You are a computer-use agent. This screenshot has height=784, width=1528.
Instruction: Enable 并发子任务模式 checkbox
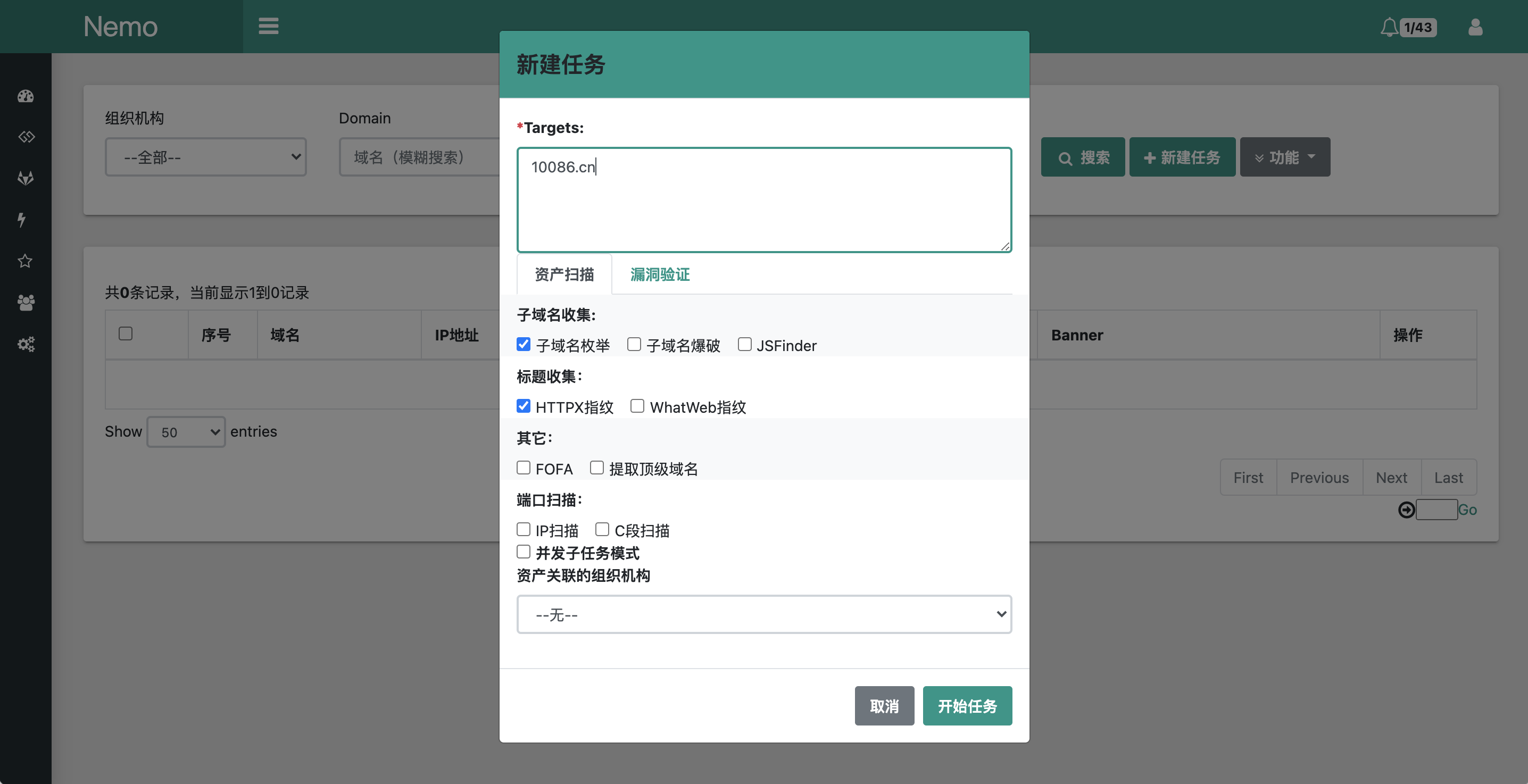coord(523,552)
